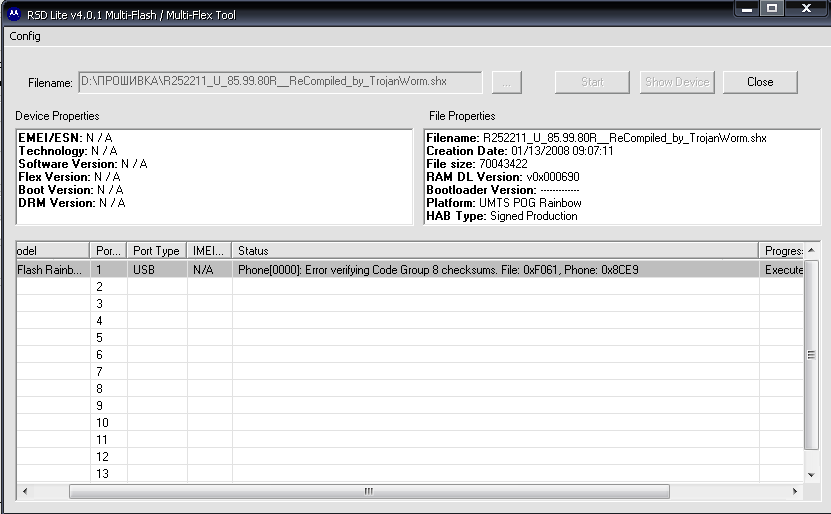Click the Filename path input field
831x514 pixels.
click(280, 82)
